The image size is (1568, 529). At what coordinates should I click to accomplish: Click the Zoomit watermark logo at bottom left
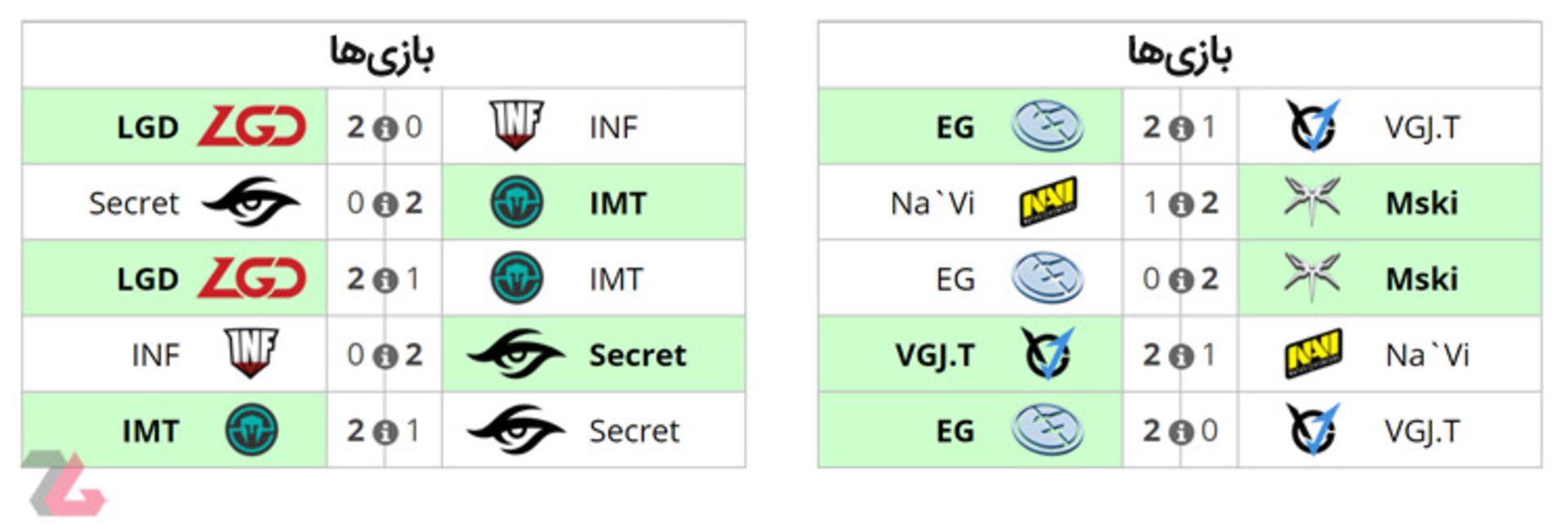(x=65, y=484)
